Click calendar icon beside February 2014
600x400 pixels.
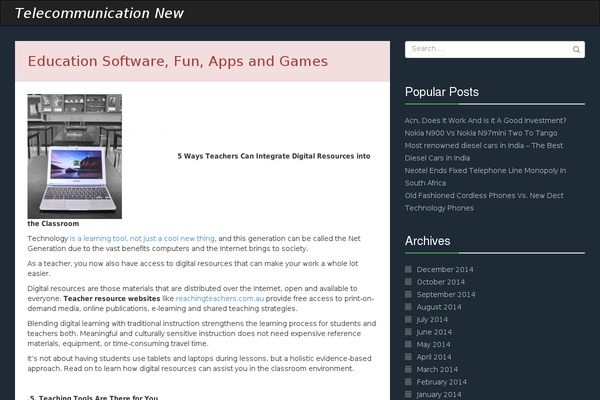tap(408, 382)
